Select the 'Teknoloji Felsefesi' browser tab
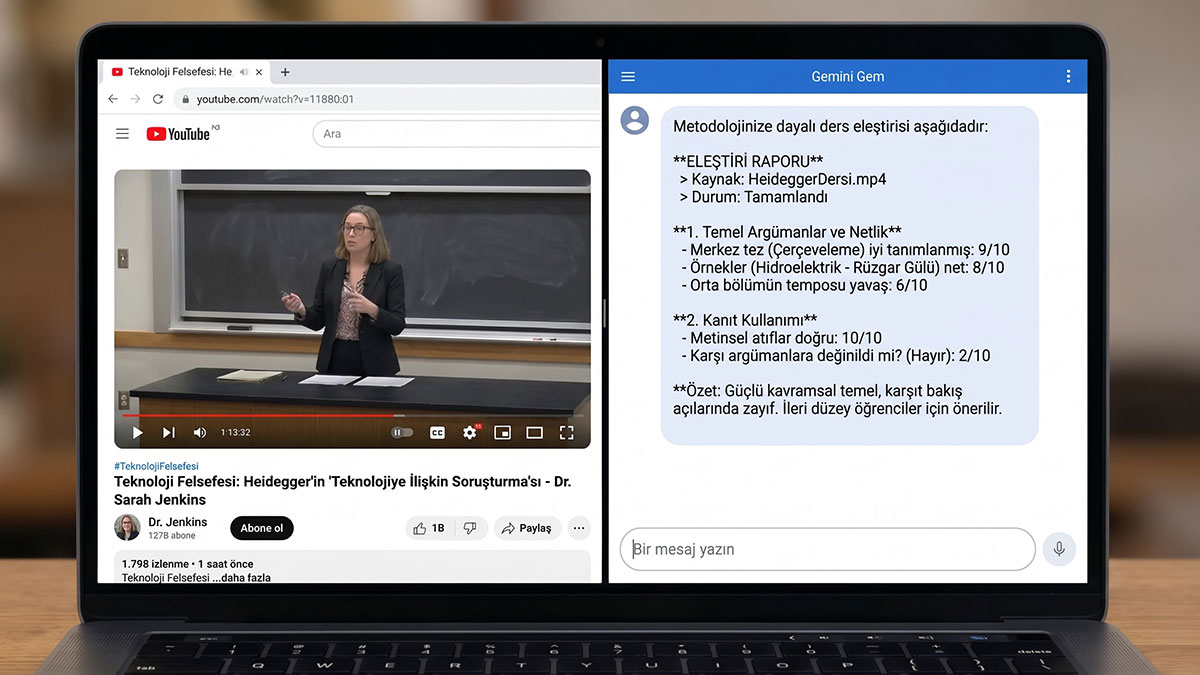 click(186, 72)
